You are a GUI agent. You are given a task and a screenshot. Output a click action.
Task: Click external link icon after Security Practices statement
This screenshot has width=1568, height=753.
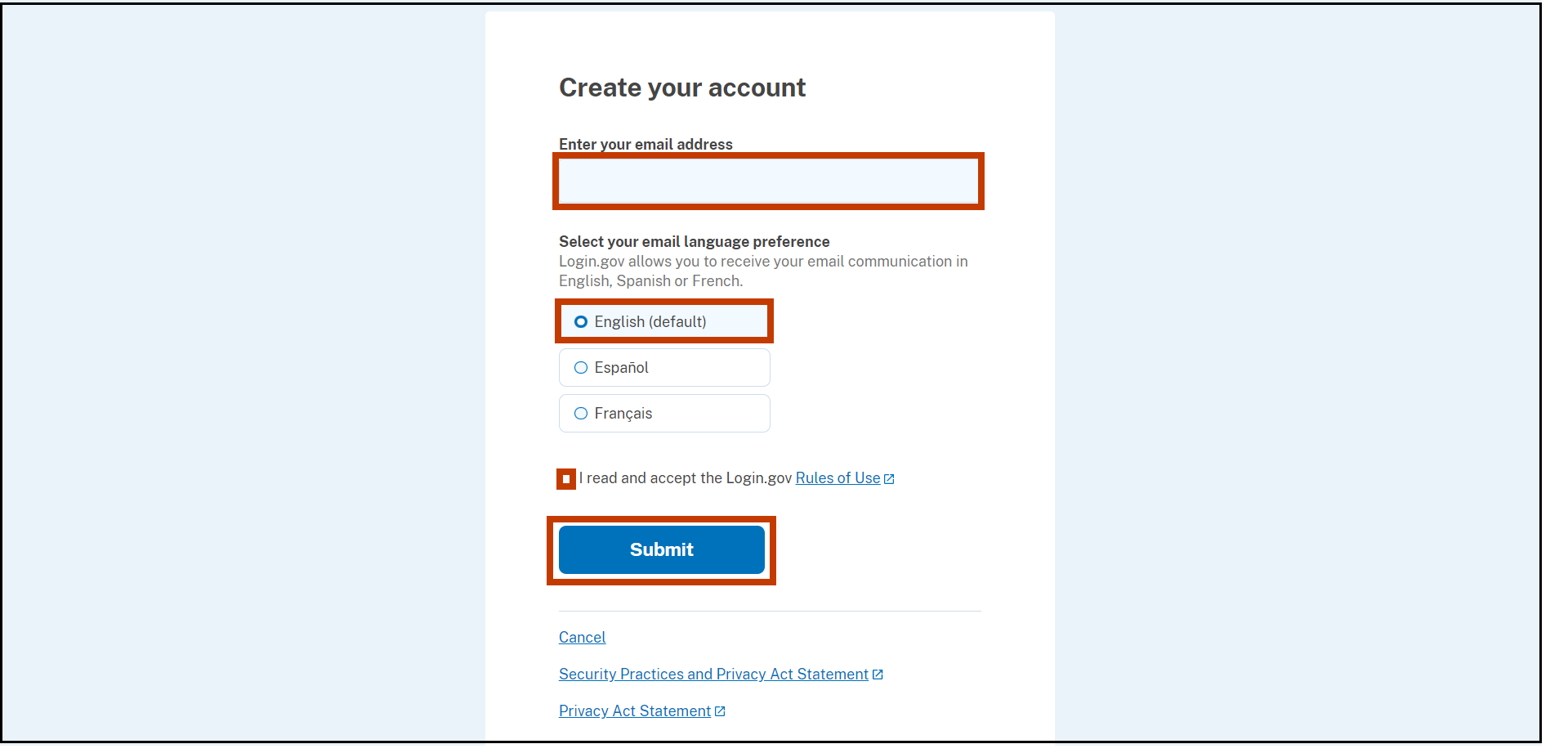click(x=878, y=673)
